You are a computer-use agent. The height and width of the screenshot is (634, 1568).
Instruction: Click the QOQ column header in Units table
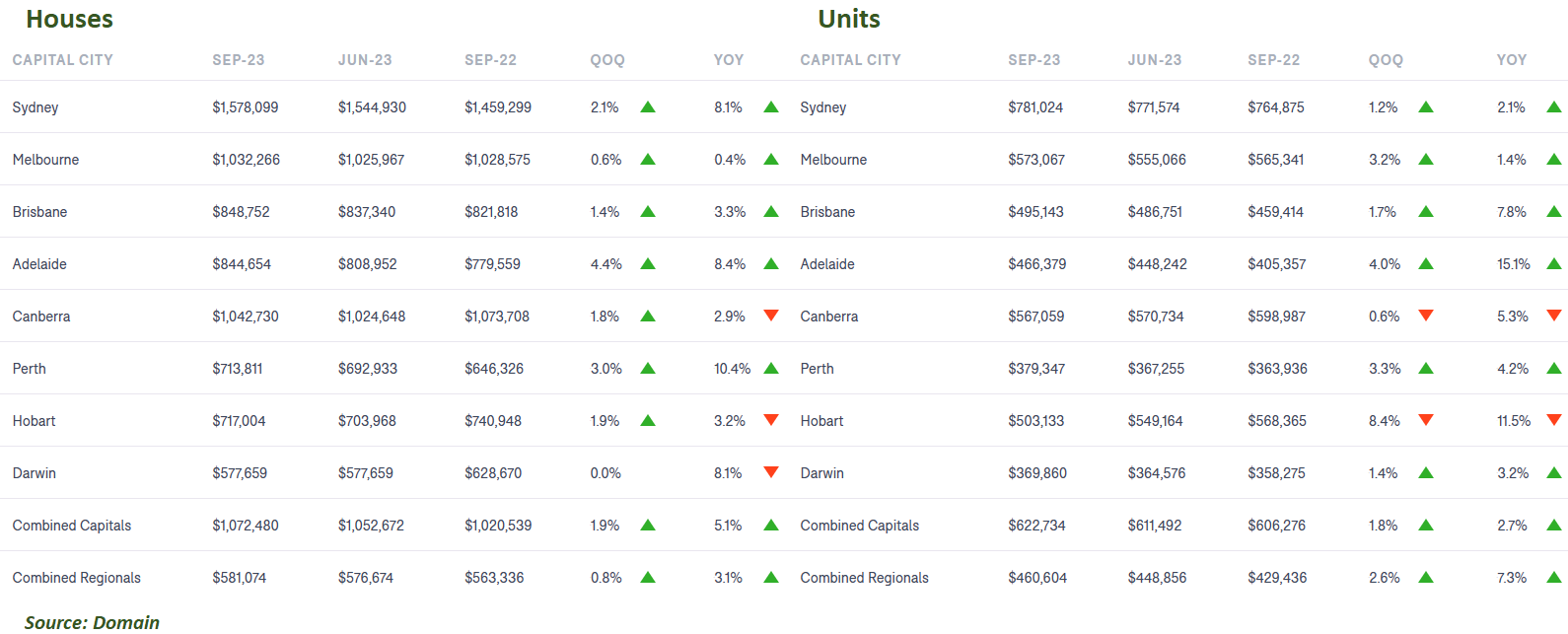coord(1386,60)
